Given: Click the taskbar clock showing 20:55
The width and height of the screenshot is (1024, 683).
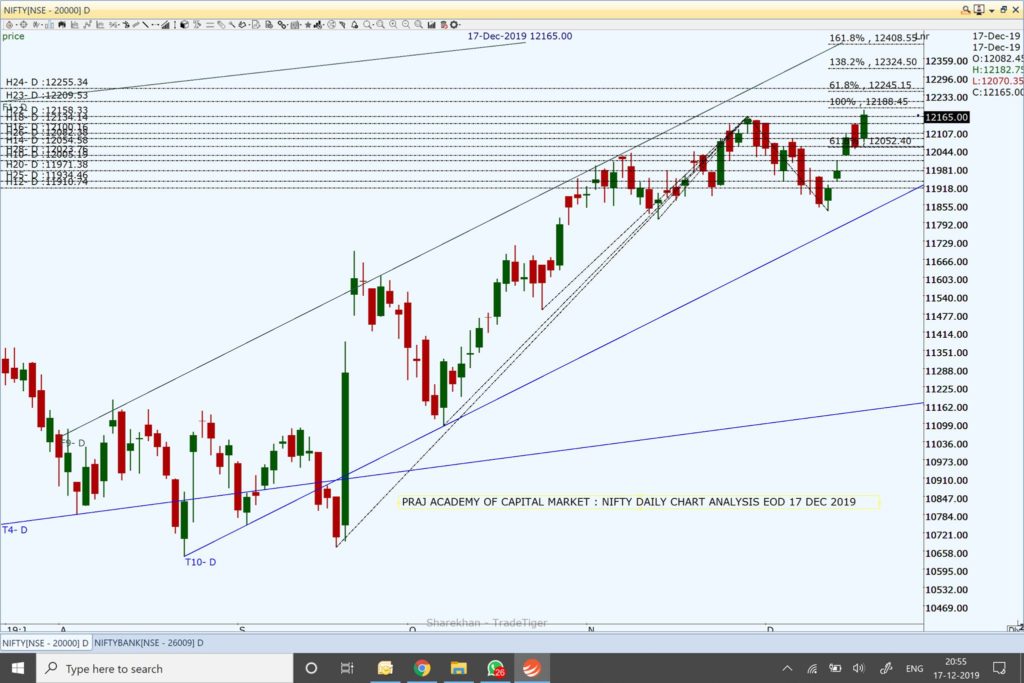Looking at the screenshot, I should point(956,668).
